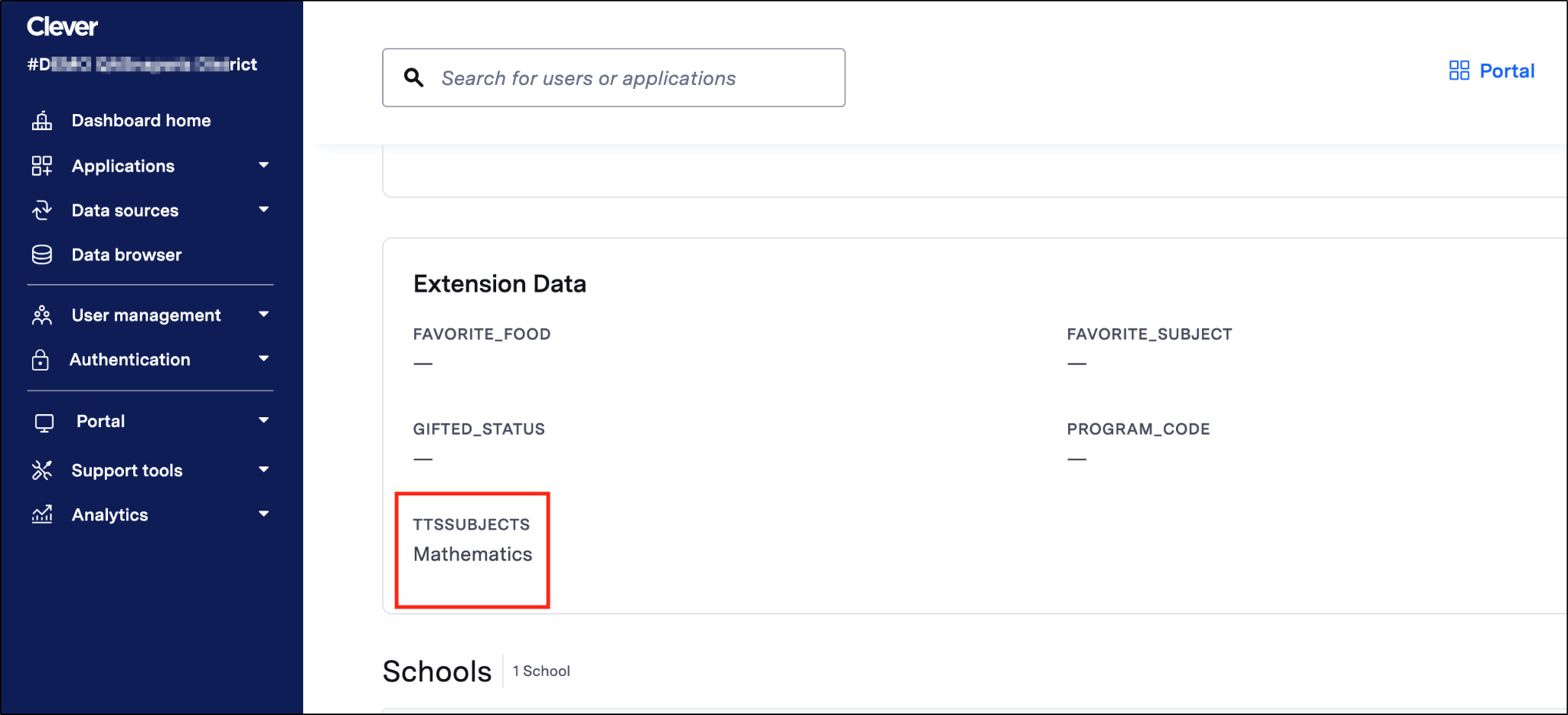Expand the Authentication menu arrow
The width and height of the screenshot is (1568, 715).
(264, 359)
